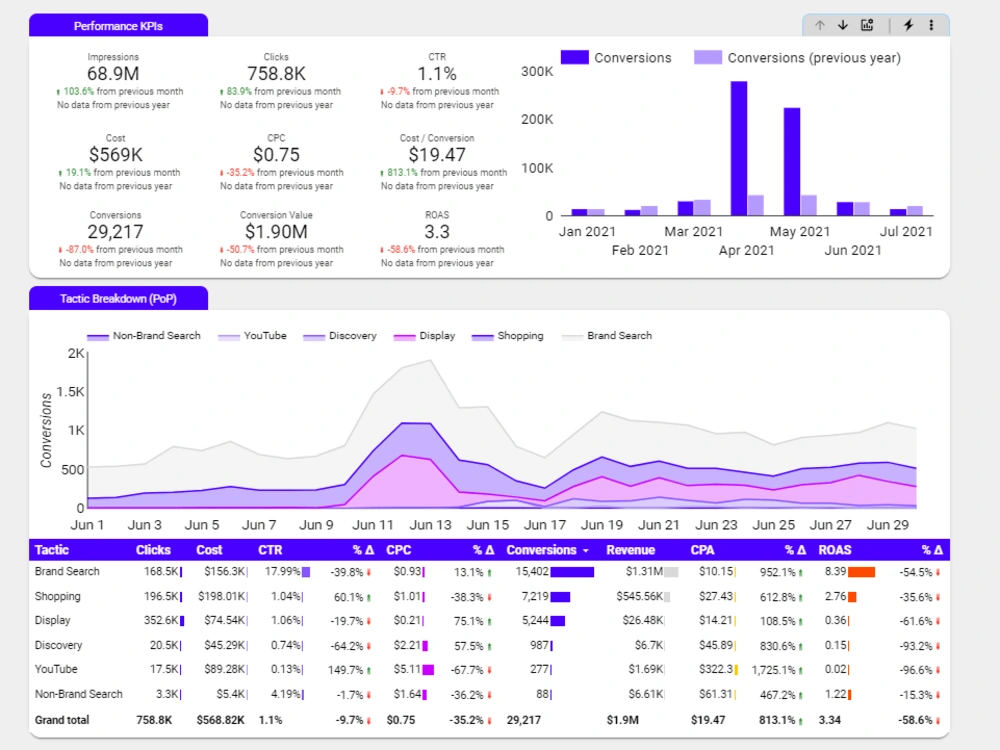Sort the table by the Cost column
Screen dimensions: 1000x750
(x=207, y=549)
